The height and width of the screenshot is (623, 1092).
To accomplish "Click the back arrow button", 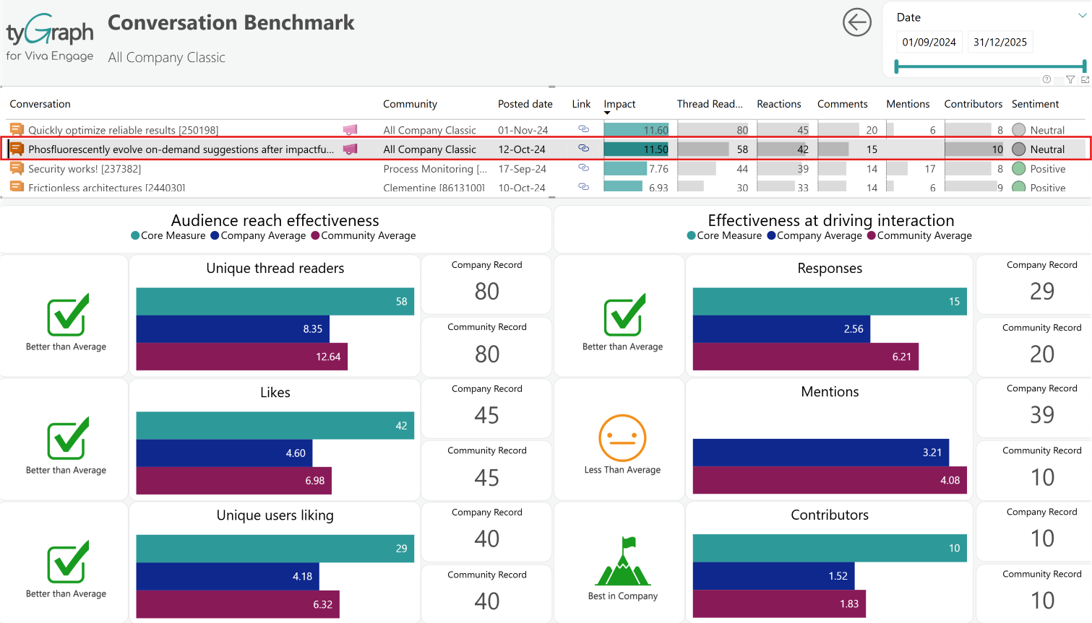I will coord(857,22).
